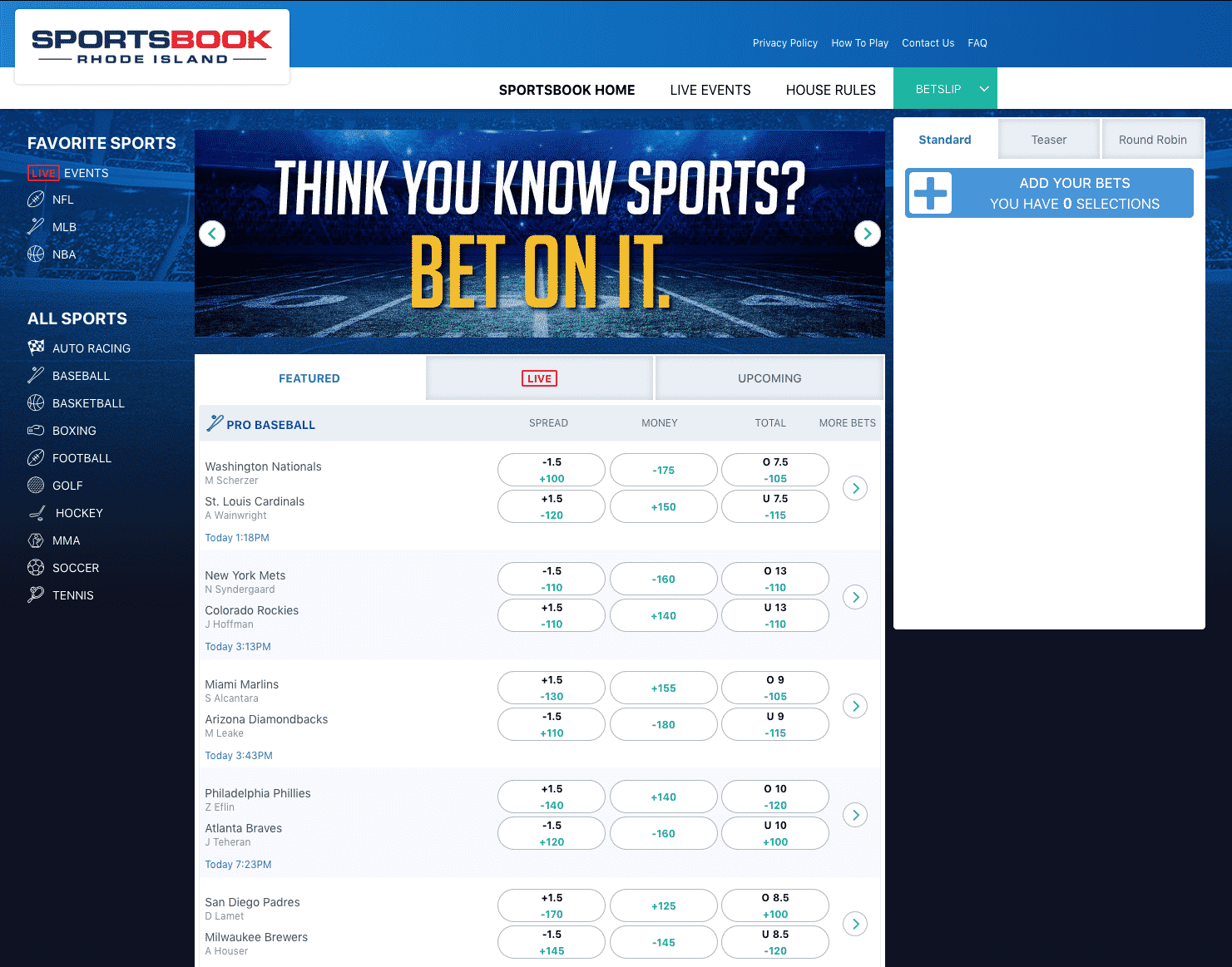Image resolution: width=1232 pixels, height=967 pixels.
Task: Select the Round Robin betslip tab
Action: click(x=1153, y=140)
